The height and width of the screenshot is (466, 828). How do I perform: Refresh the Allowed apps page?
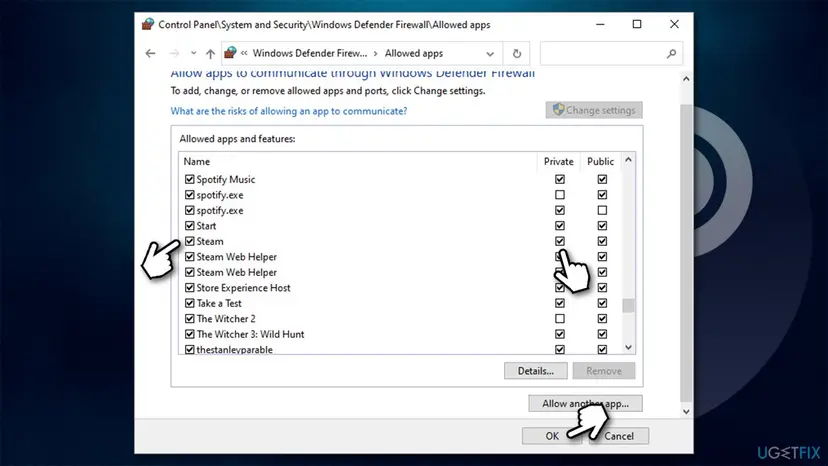[x=516, y=53]
